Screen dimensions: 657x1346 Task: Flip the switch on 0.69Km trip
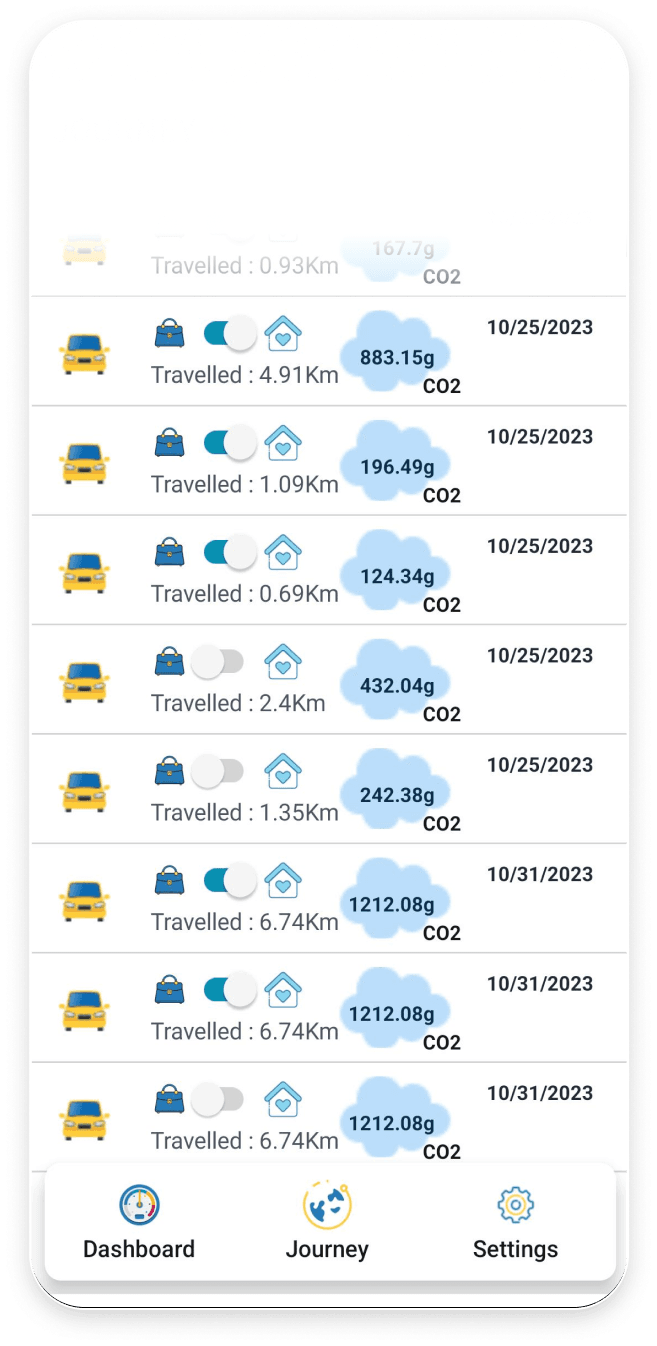pyautogui.click(x=229, y=552)
